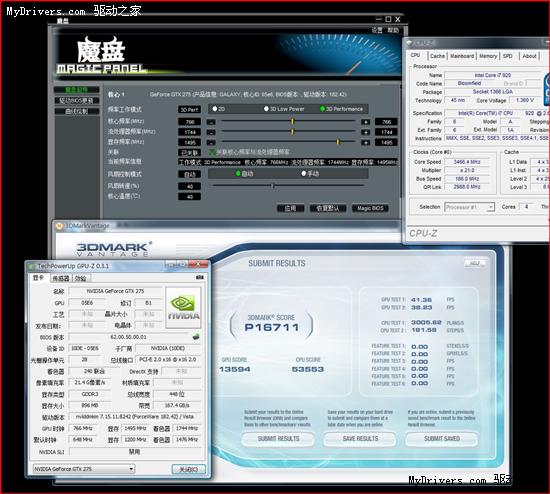Switch to the 传感器 sensors tab in GPU-Z
The height and width of the screenshot is (494, 550).
61,279
